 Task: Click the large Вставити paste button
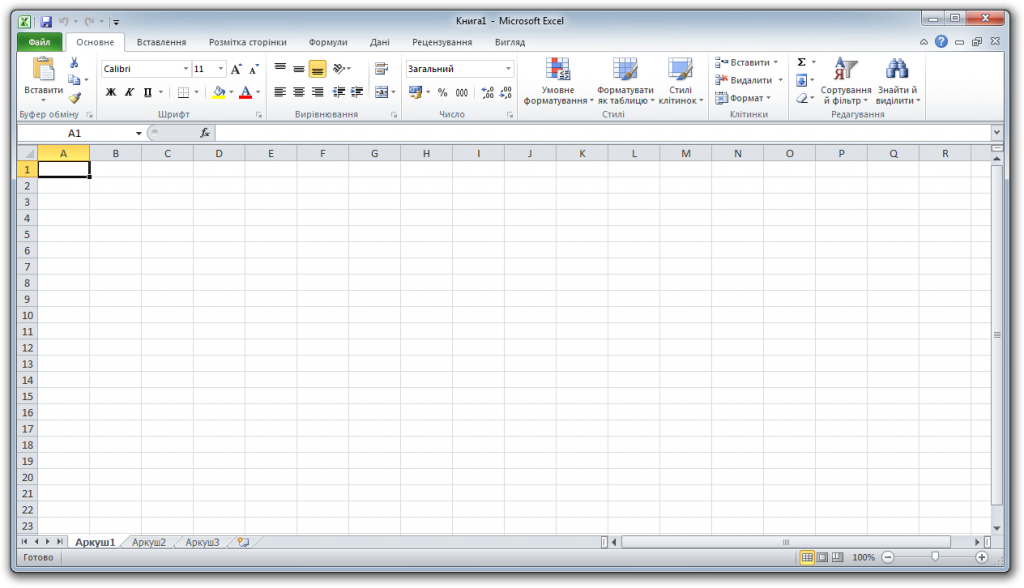tap(44, 80)
